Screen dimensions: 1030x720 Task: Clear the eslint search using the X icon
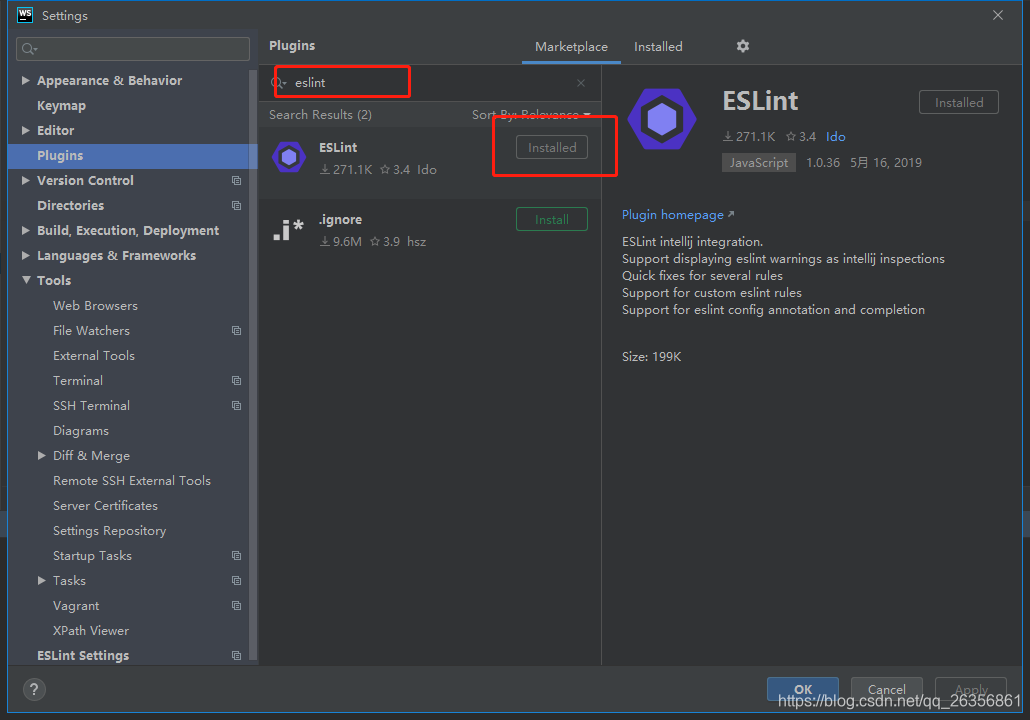click(580, 82)
